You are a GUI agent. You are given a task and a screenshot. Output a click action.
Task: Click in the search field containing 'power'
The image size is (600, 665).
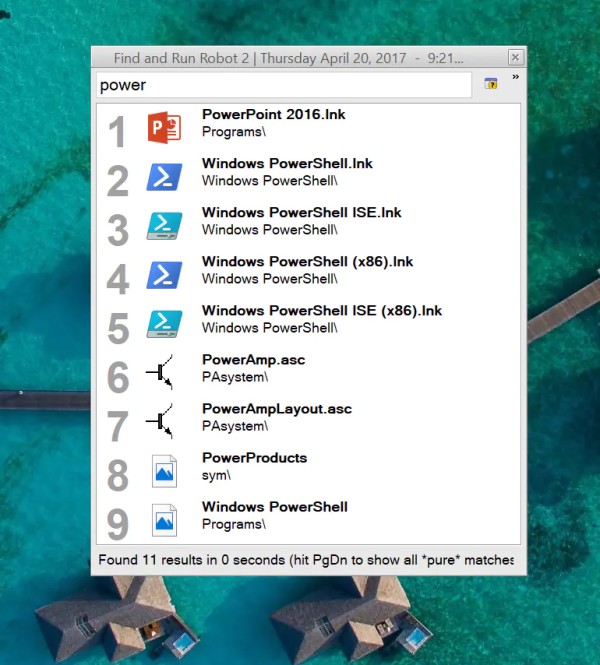(x=284, y=85)
